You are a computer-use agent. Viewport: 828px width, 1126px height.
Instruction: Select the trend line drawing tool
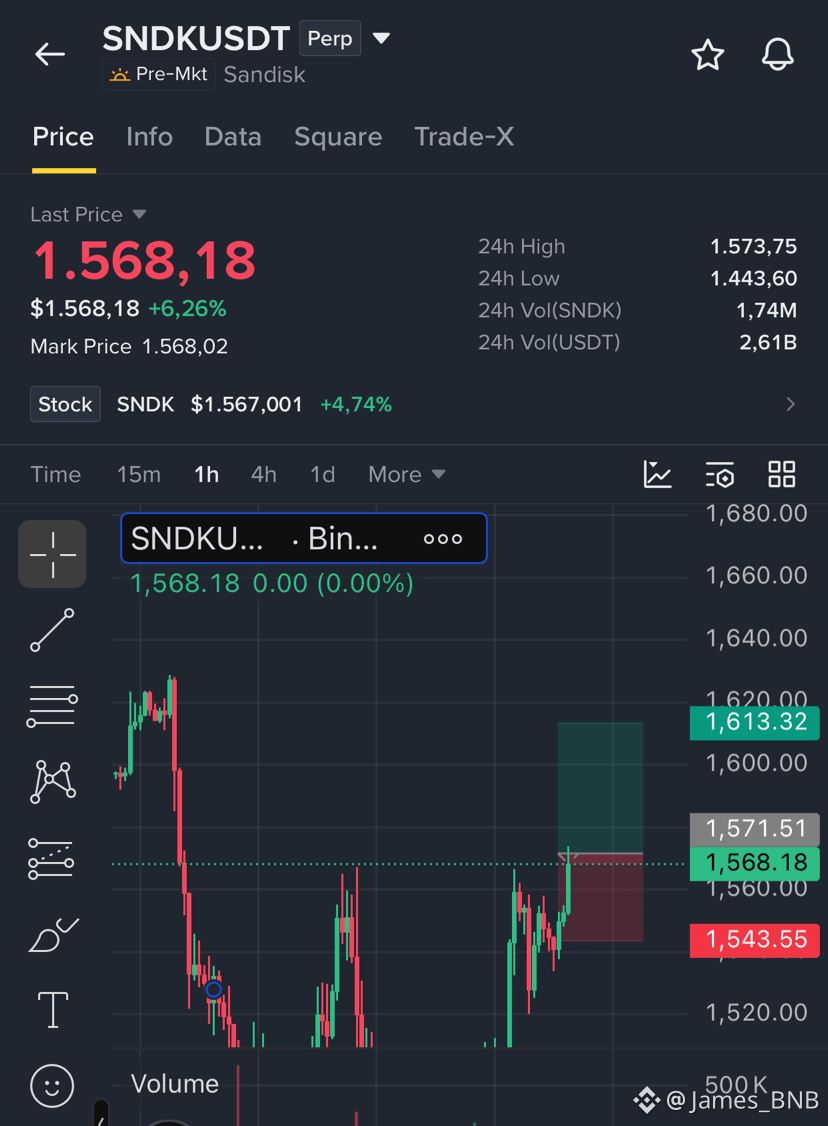(52, 630)
